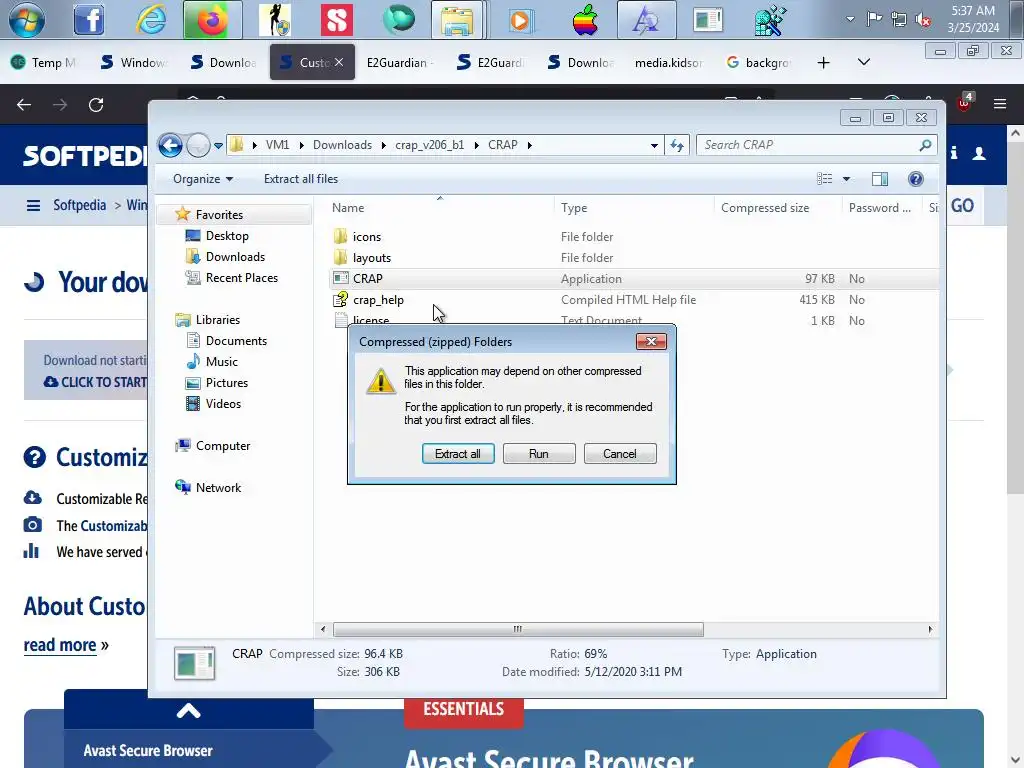The image size is (1024, 768).
Task: Go back in Firefox browser
Action: click(x=24, y=104)
